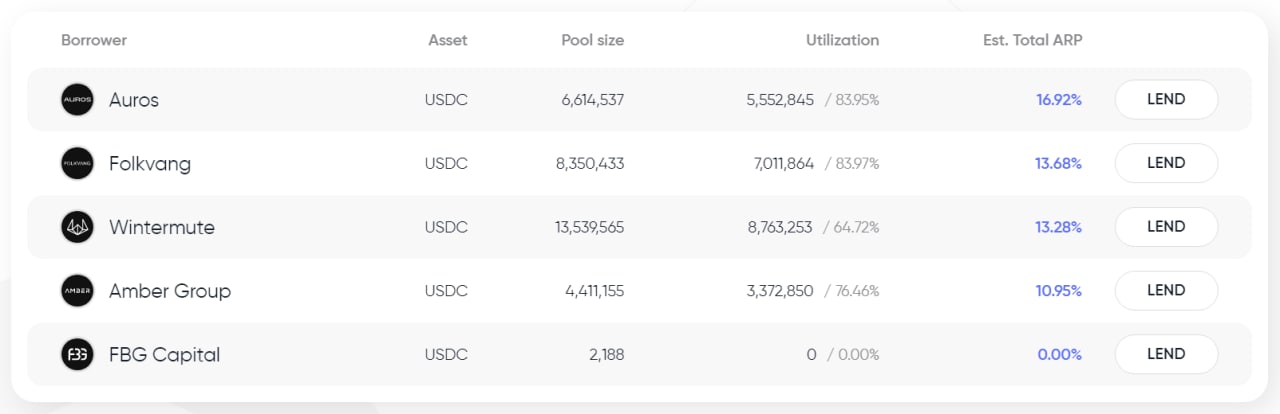Sort by Est. Total ARP header

tap(1032, 41)
